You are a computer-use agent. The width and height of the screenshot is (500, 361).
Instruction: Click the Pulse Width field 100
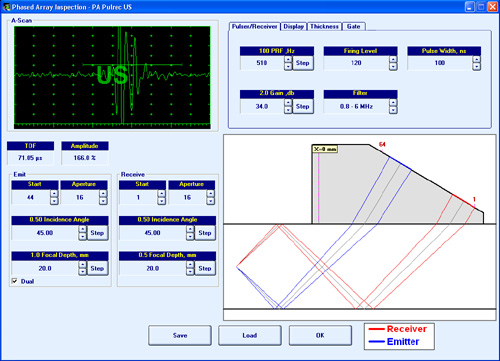click(x=440, y=63)
